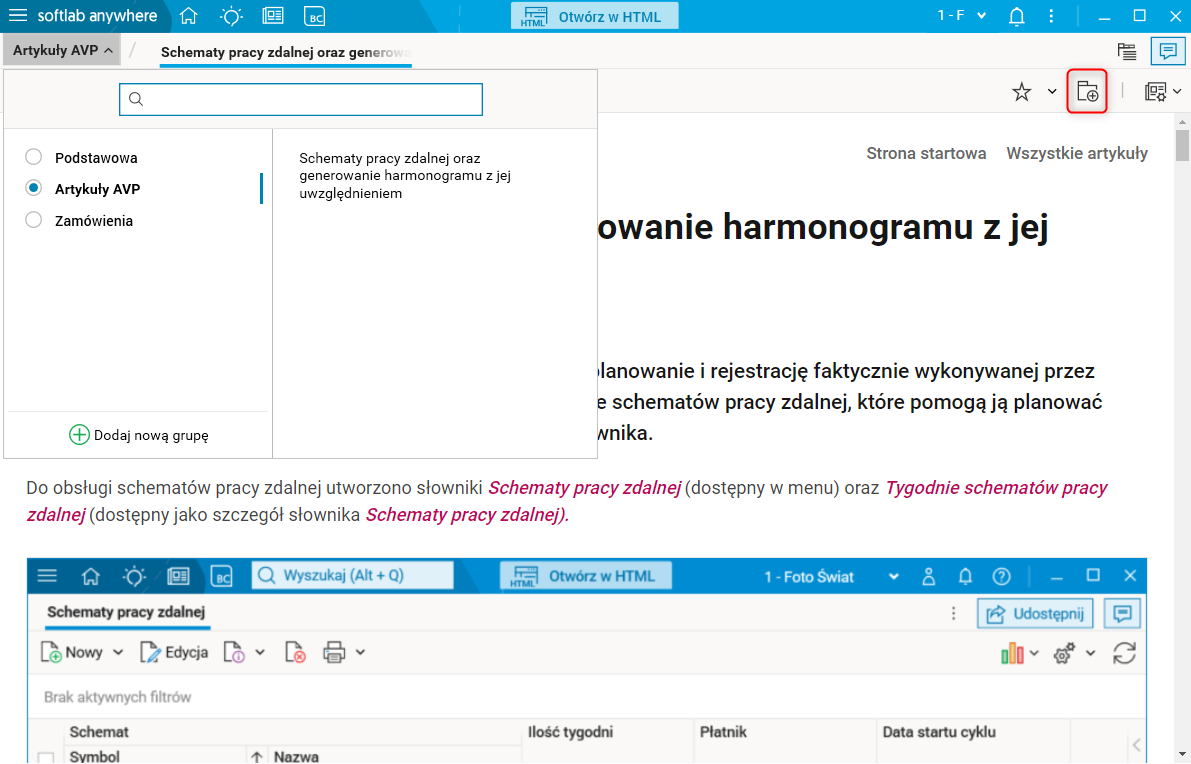Click the lightbulb ideas icon in top bar
The width and height of the screenshot is (1191, 764).
[x=231, y=16]
